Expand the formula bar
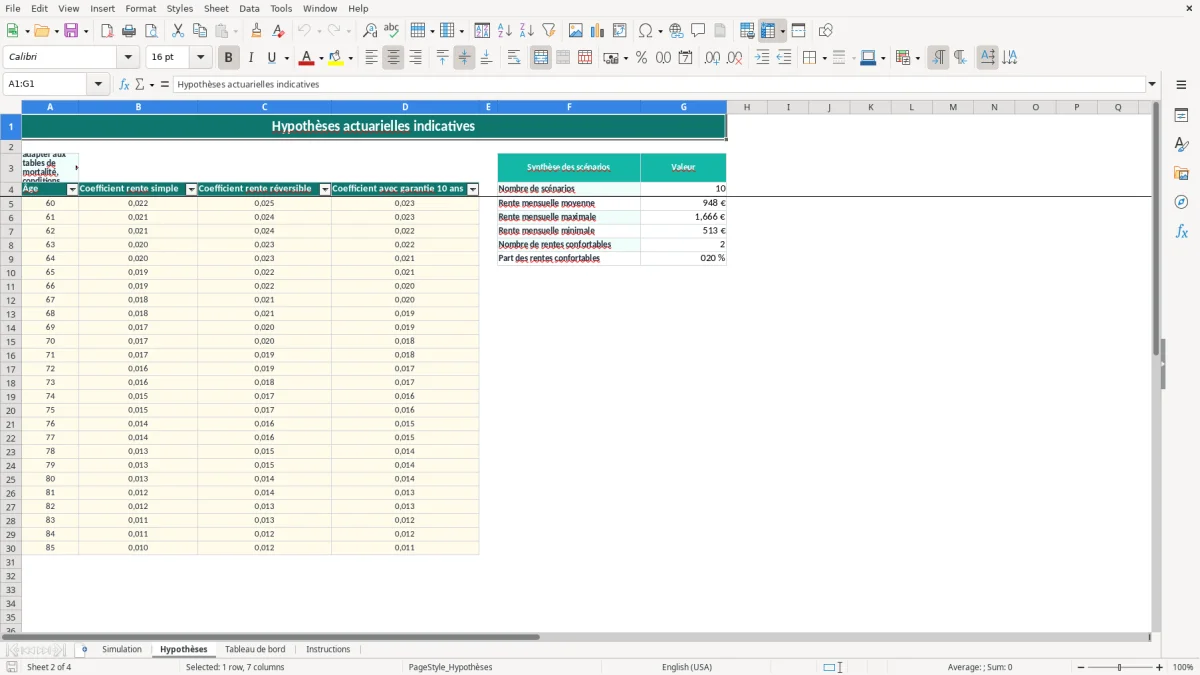 coord(1152,84)
